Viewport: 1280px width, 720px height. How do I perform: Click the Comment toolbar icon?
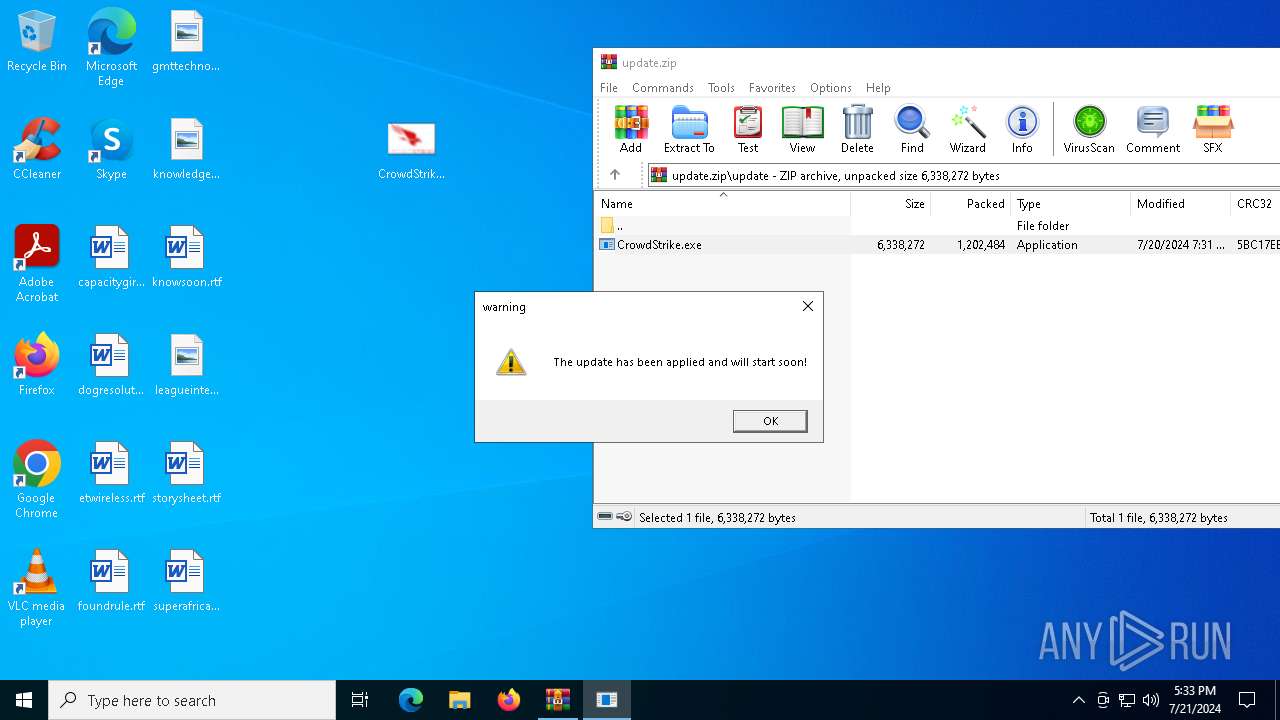point(1153,129)
